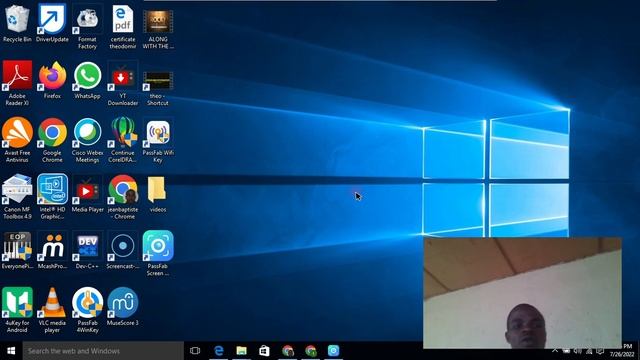The image size is (640, 360).
Task: Launch the EveryonePiano shortcut with EOP keyboard
Action: [17, 250]
